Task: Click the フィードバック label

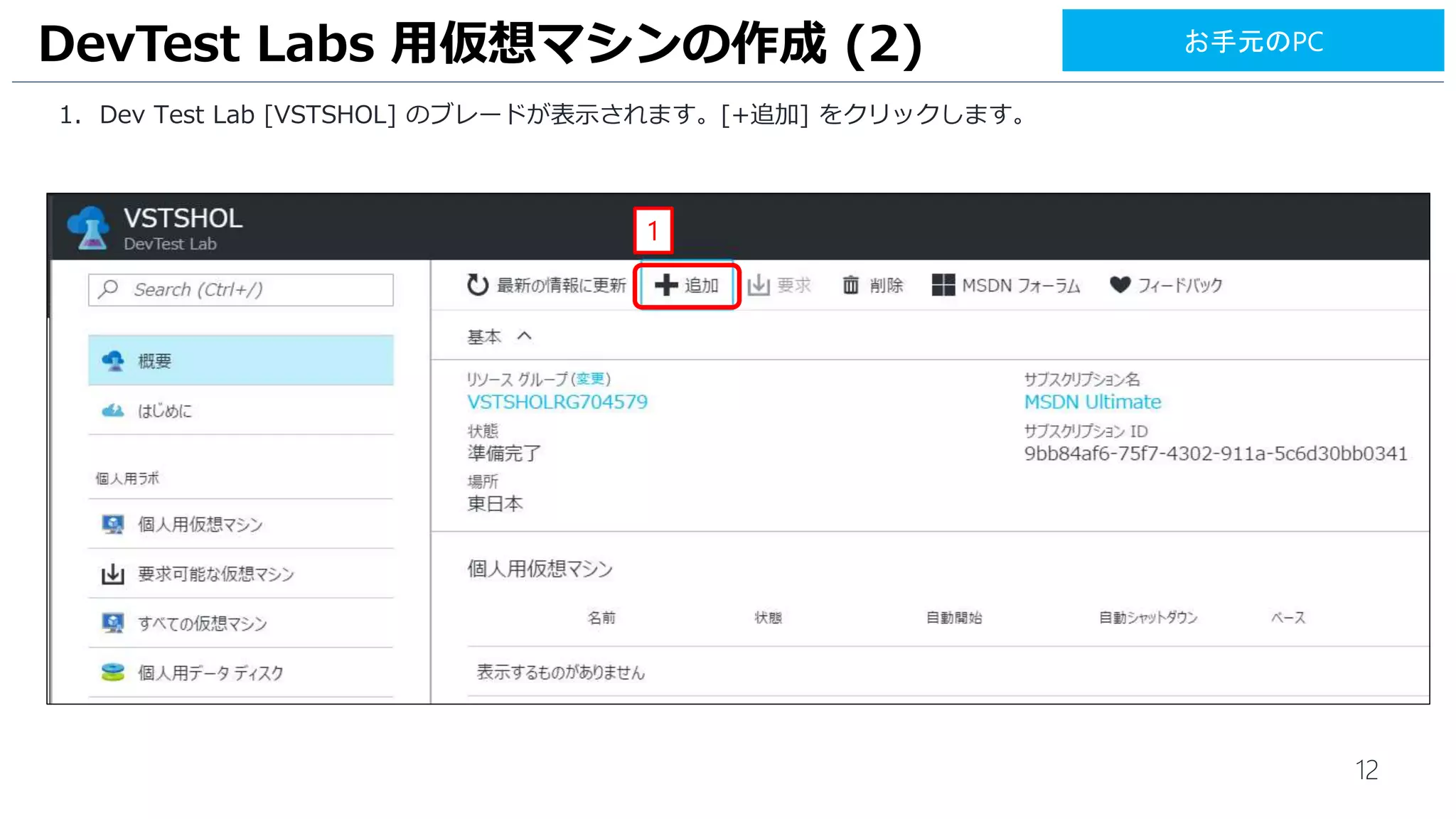Action: coord(1180,285)
